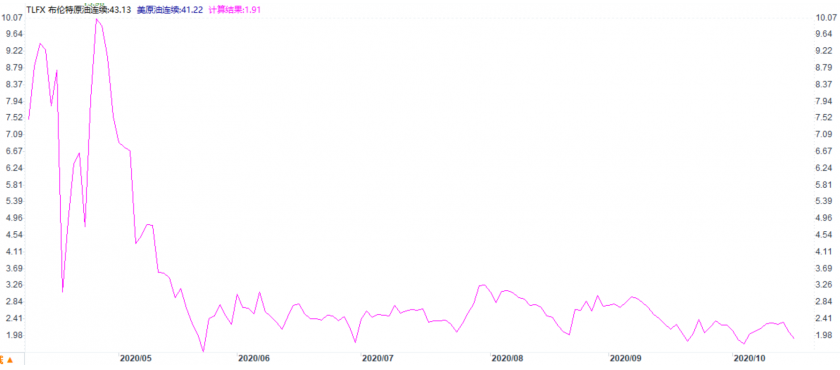Click the 1.98 value on left price axis
Image resolution: width=840 pixels, height=370 pixels.
pos(14,335)
